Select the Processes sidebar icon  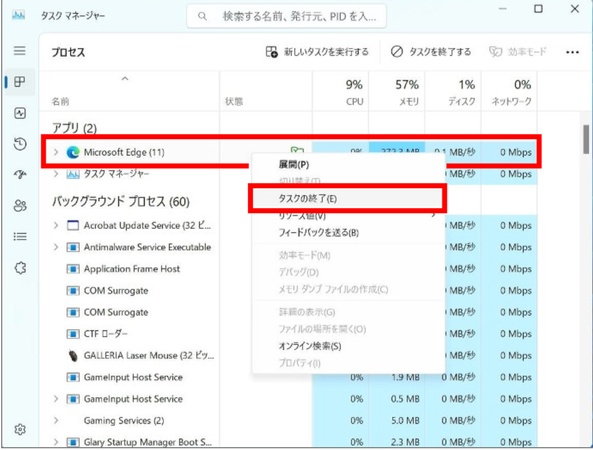tap(20, 82)
